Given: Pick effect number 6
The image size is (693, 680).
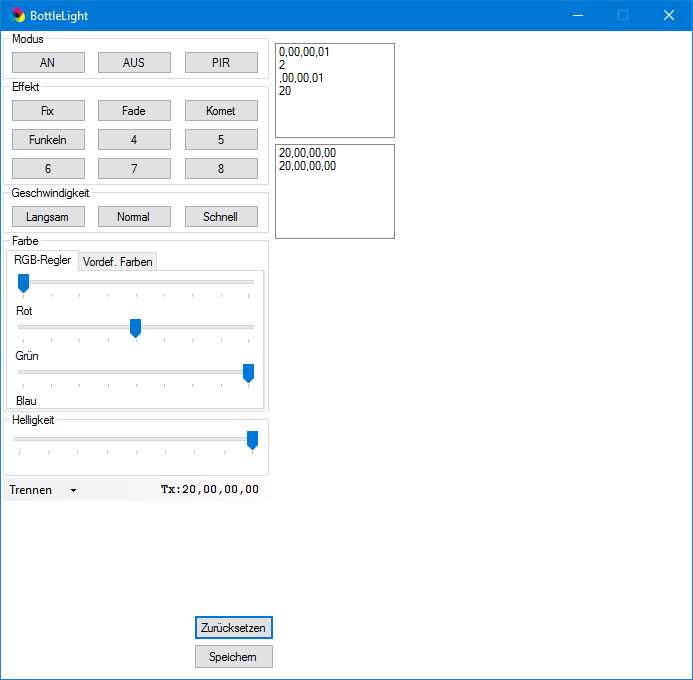Looking at the screenshot, I should click(x=48, y=168).
